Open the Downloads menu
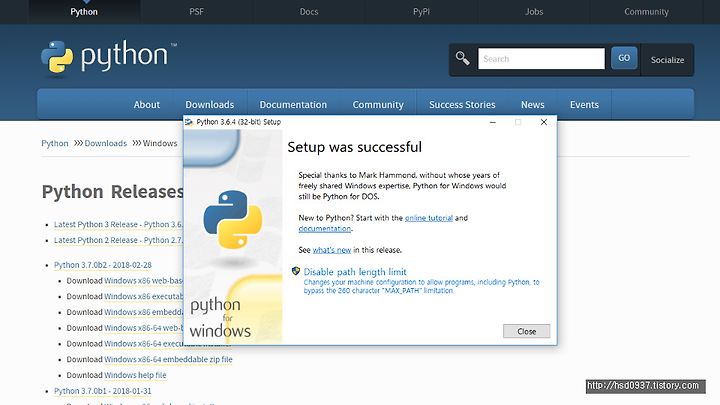This screenshot has width=720, height=405. [210, 105]
